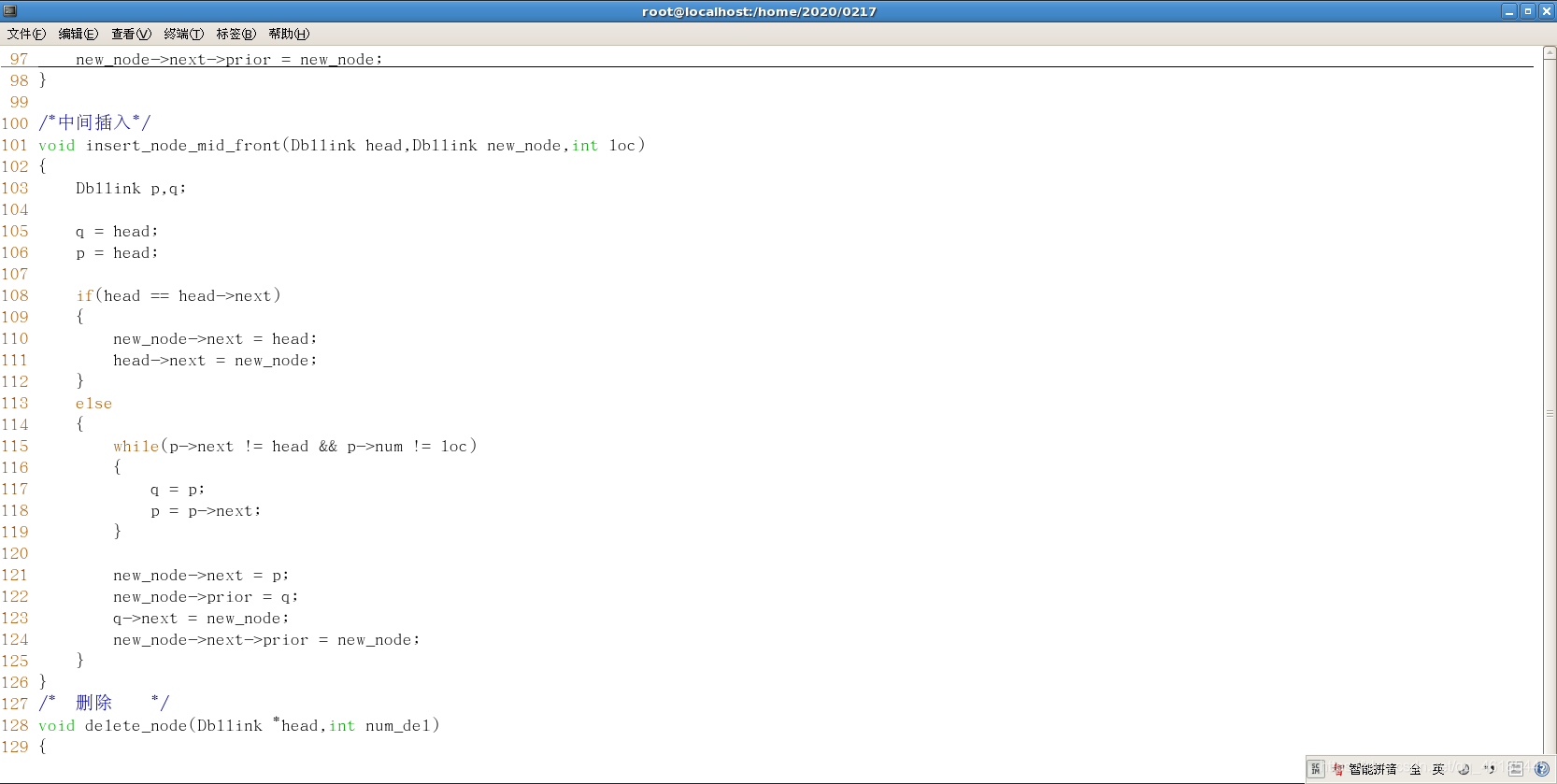Open the 帮助(H) menu

pos(289,34)
